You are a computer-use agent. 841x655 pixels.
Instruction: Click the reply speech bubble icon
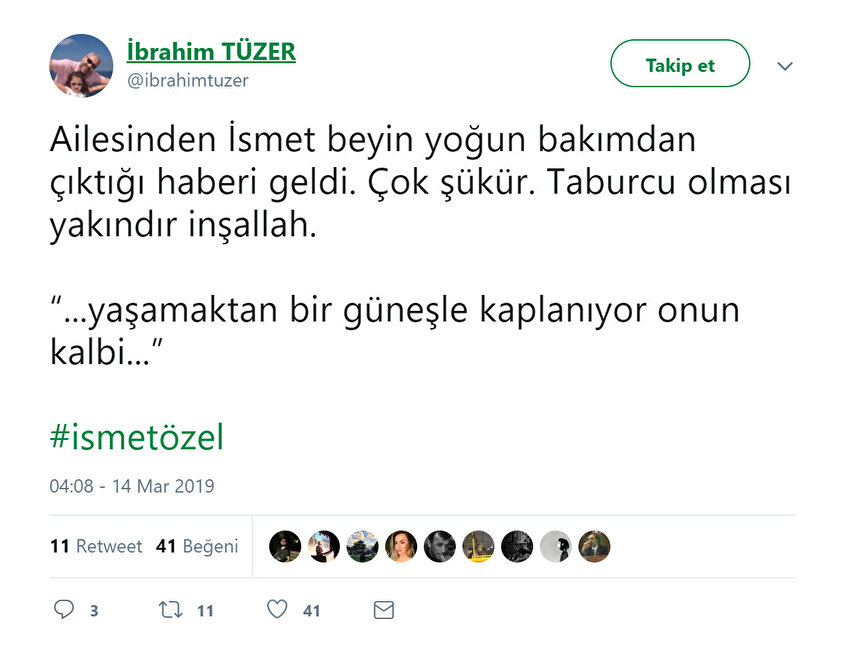pyautogui.click(x=63, y=609)
